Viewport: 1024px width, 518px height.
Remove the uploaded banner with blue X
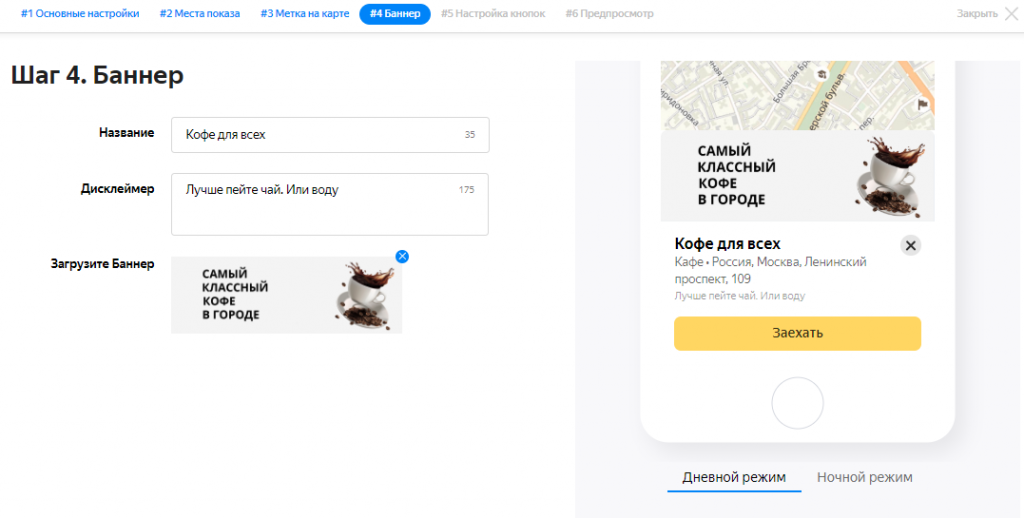coord(402,257)
